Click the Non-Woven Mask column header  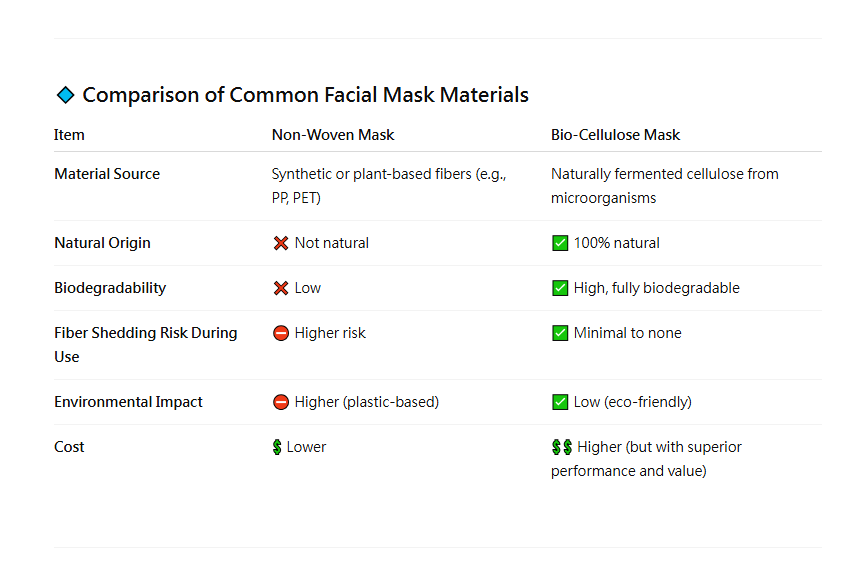pos(333,135)
